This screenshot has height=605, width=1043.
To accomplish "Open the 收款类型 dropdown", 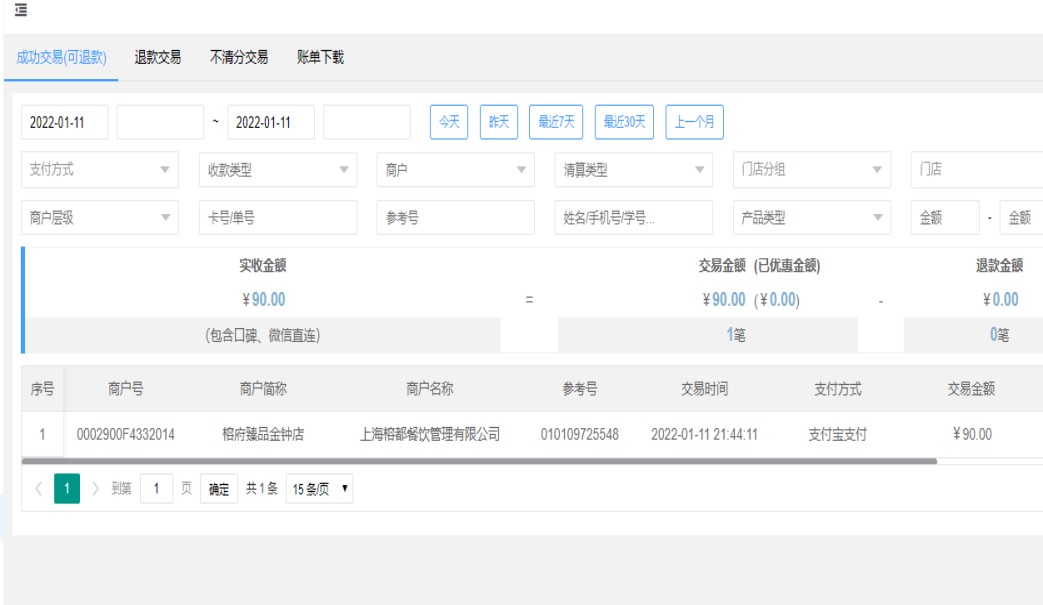I will pos(277,170).
